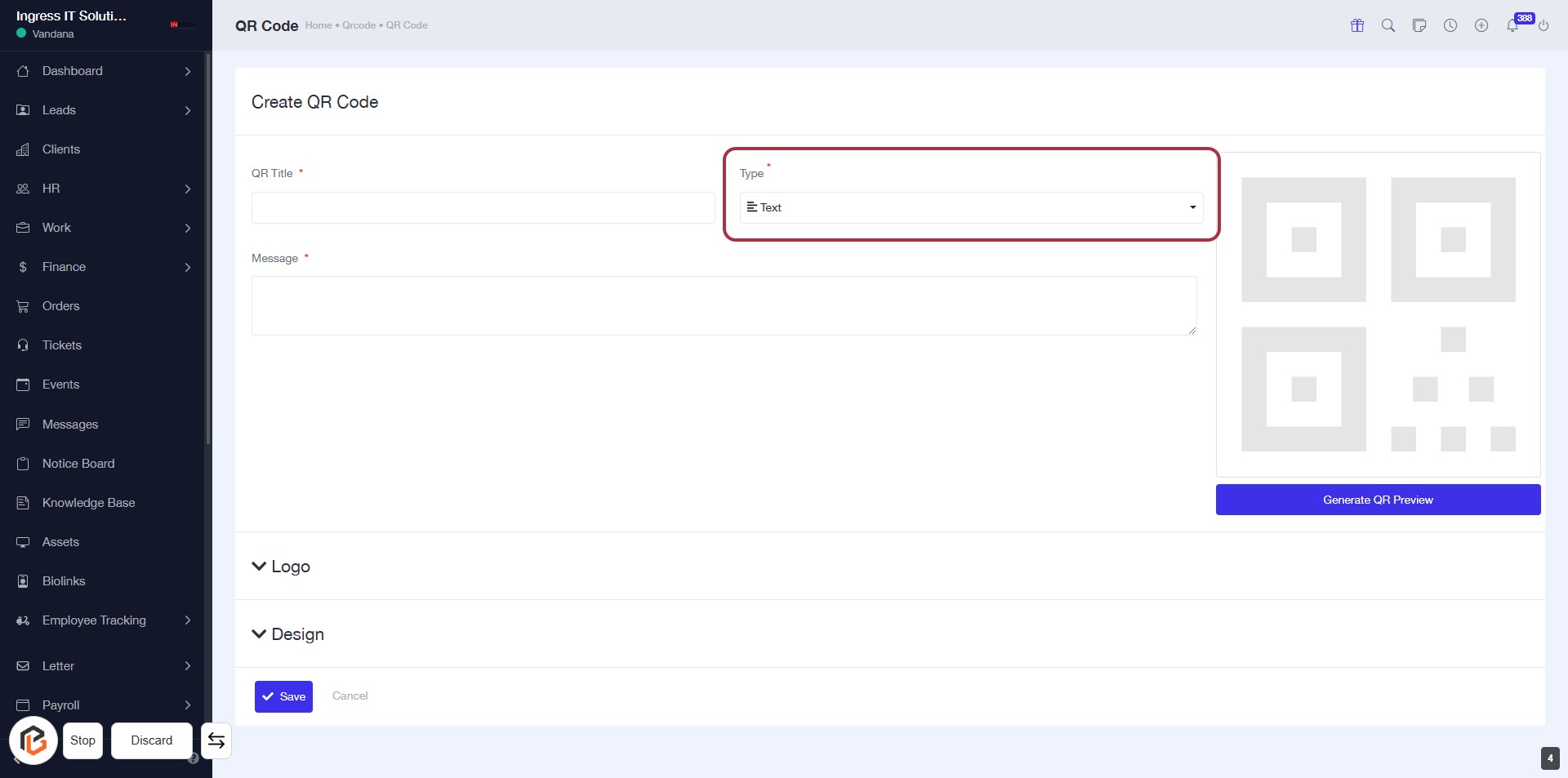The height and width of the screenshot is (778, 1568).
Task: Click the power logout icon
Action: pos(1543,25)
